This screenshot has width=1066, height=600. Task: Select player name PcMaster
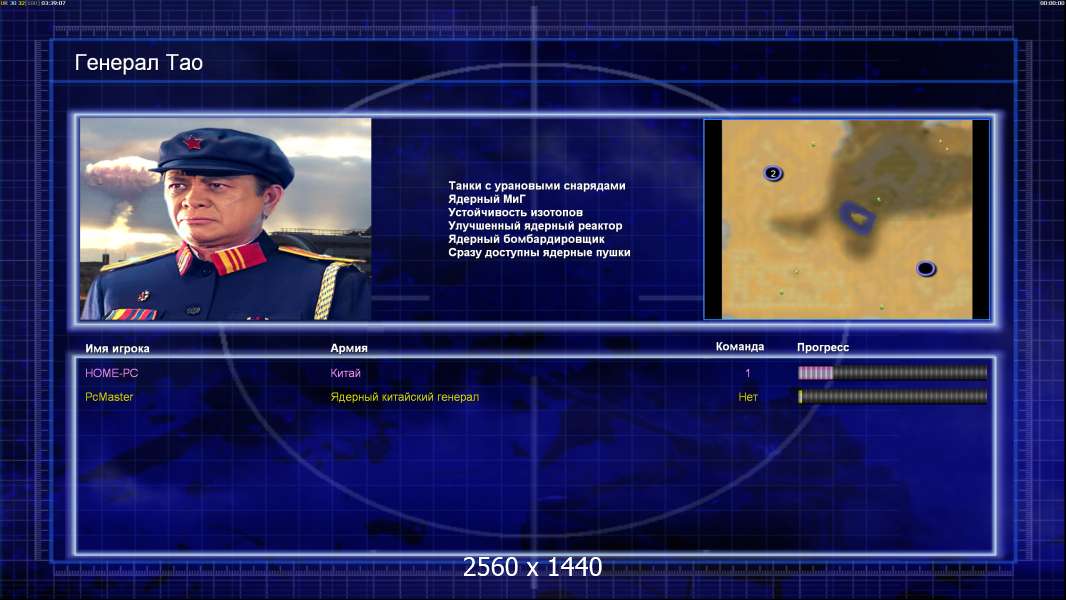pyautogui.click(x=109, y=397)
